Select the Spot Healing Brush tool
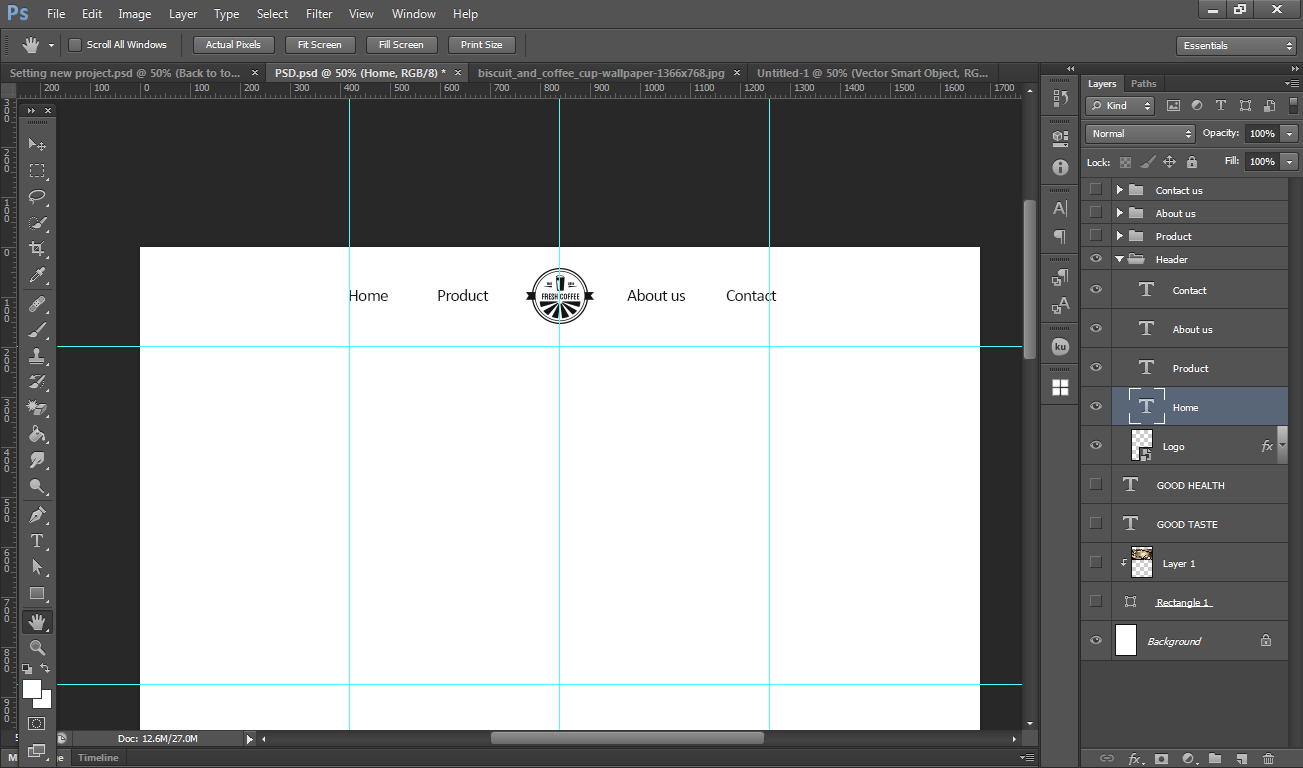The image size is (1303, 768). coord(37,303)
